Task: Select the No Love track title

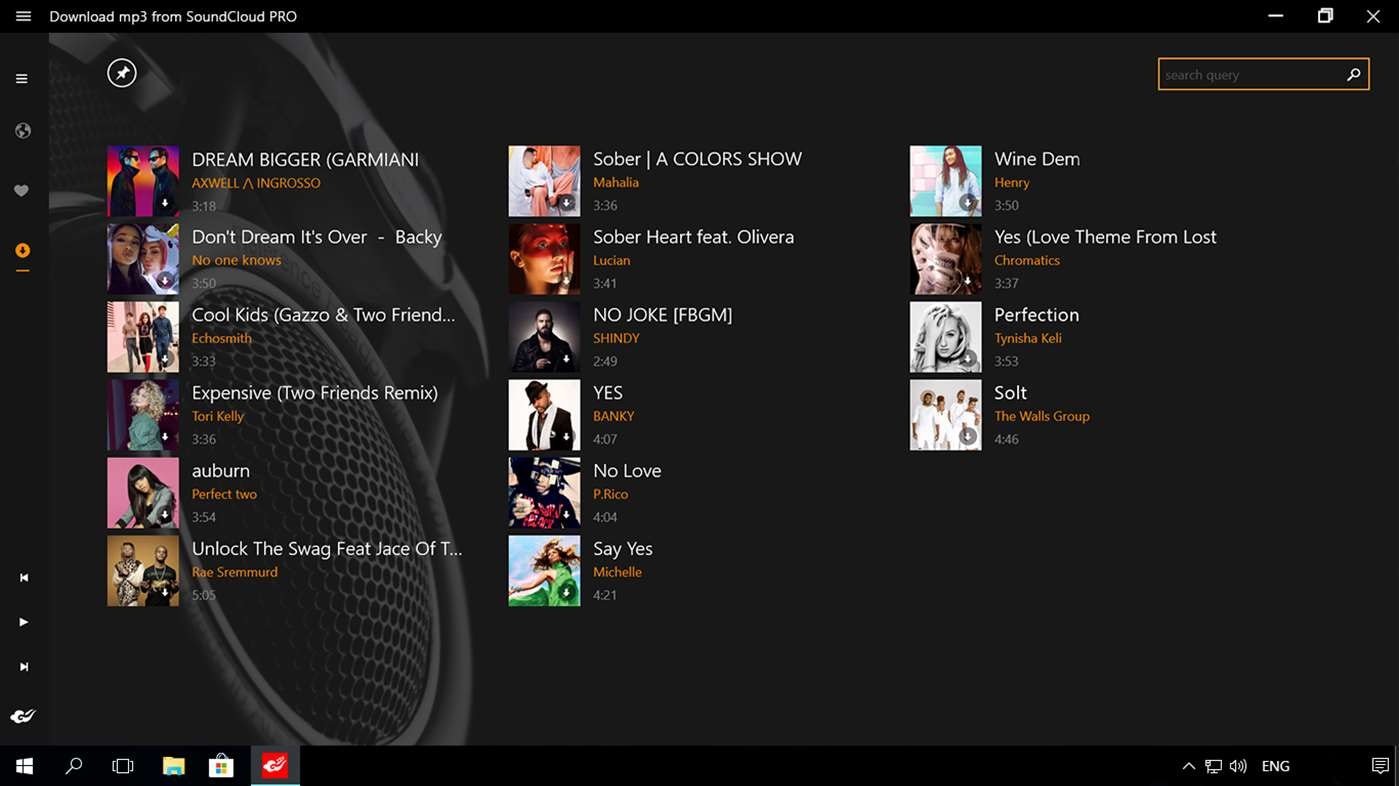Action: (x=627, y=471)
